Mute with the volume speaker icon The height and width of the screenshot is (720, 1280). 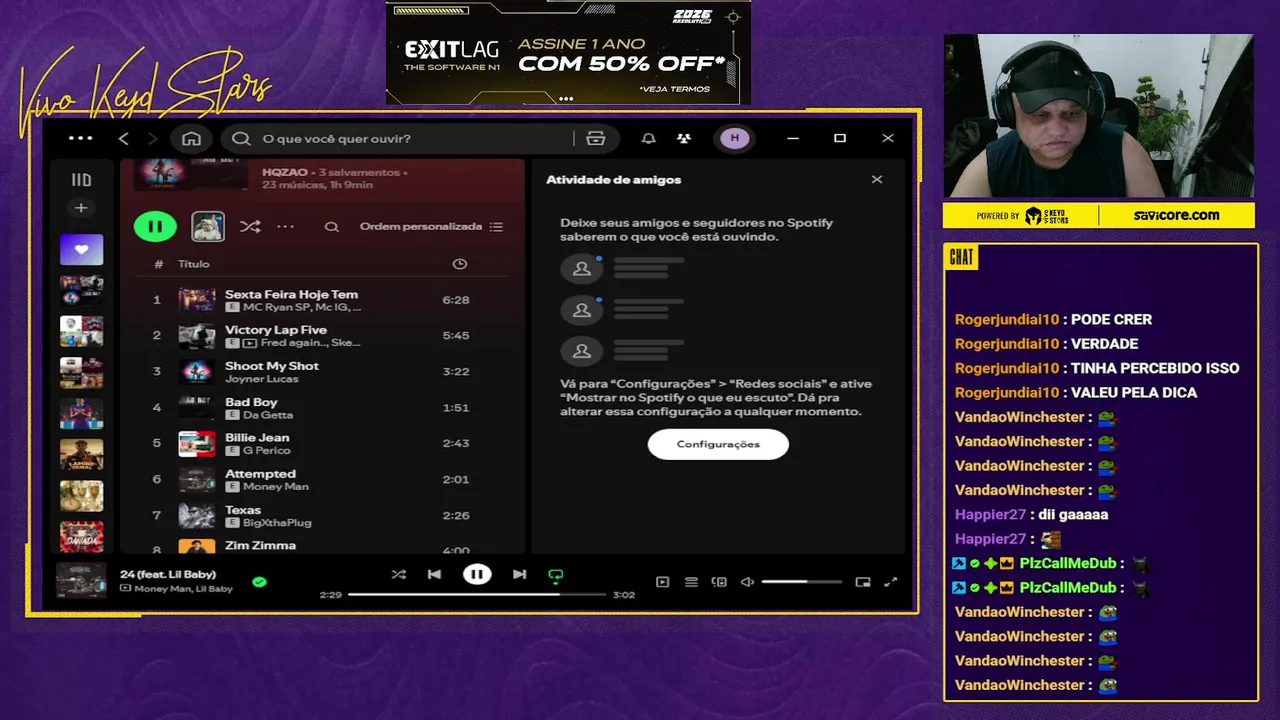tap(747, 582)
